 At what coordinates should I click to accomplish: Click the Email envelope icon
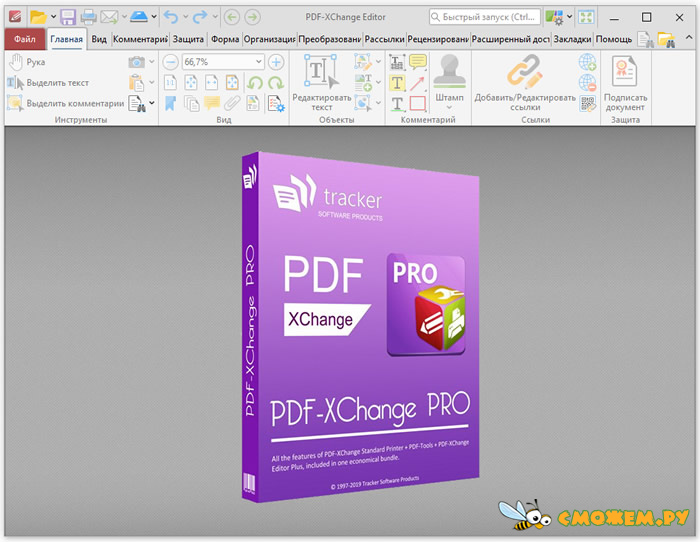click(109, 17)
